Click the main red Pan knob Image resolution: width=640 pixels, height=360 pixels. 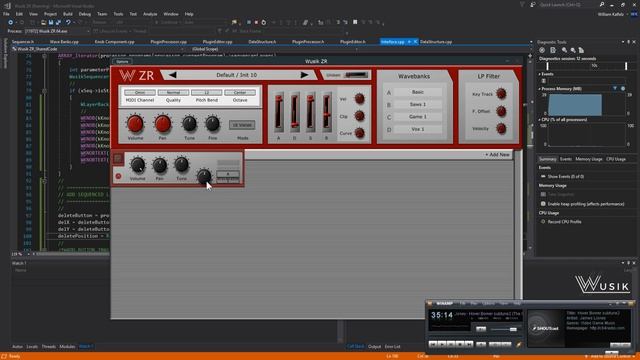(162, 124)
